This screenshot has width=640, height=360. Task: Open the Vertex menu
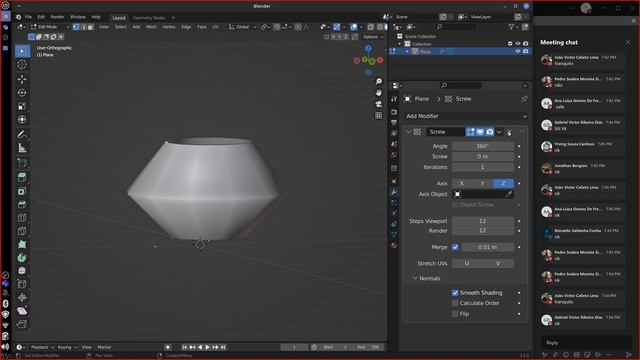pyautogui.click(x=169, y=27)
